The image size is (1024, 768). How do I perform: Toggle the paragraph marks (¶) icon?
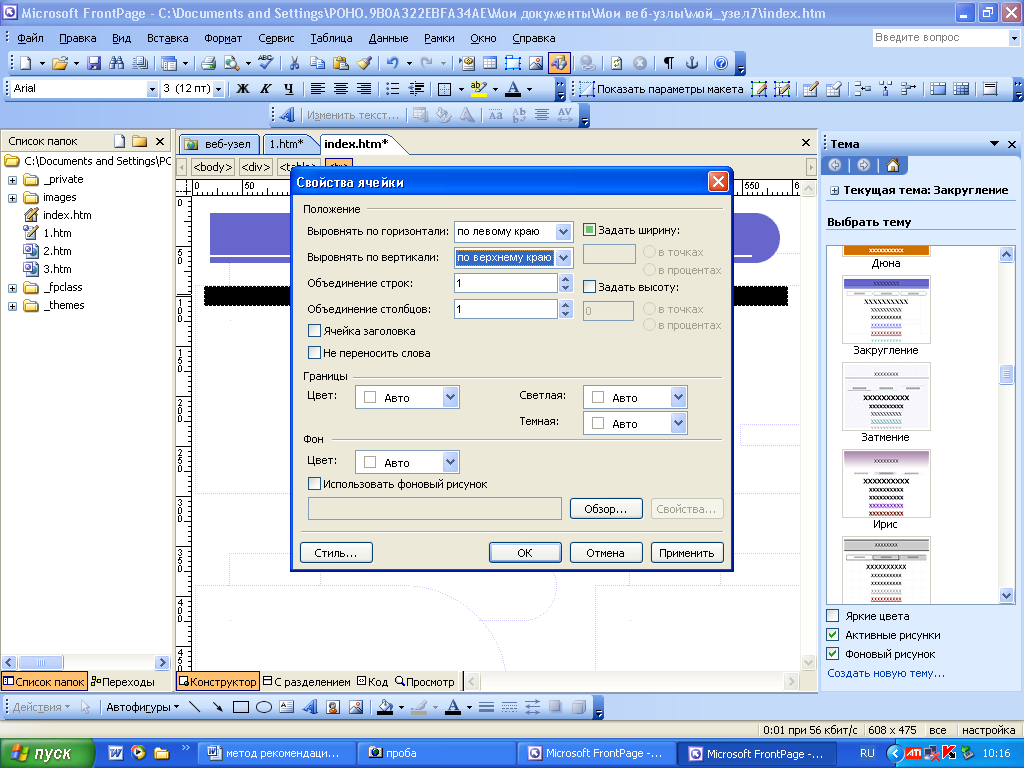point(669,63)
